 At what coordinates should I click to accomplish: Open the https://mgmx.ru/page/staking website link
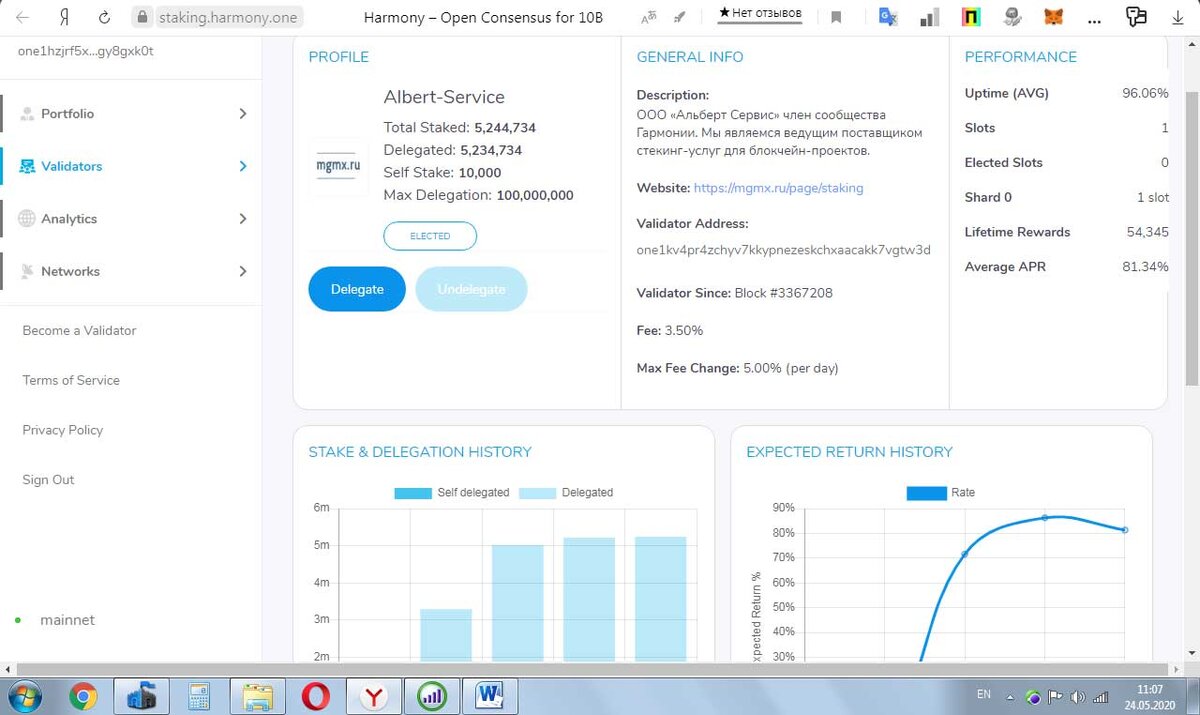[778, 188]
